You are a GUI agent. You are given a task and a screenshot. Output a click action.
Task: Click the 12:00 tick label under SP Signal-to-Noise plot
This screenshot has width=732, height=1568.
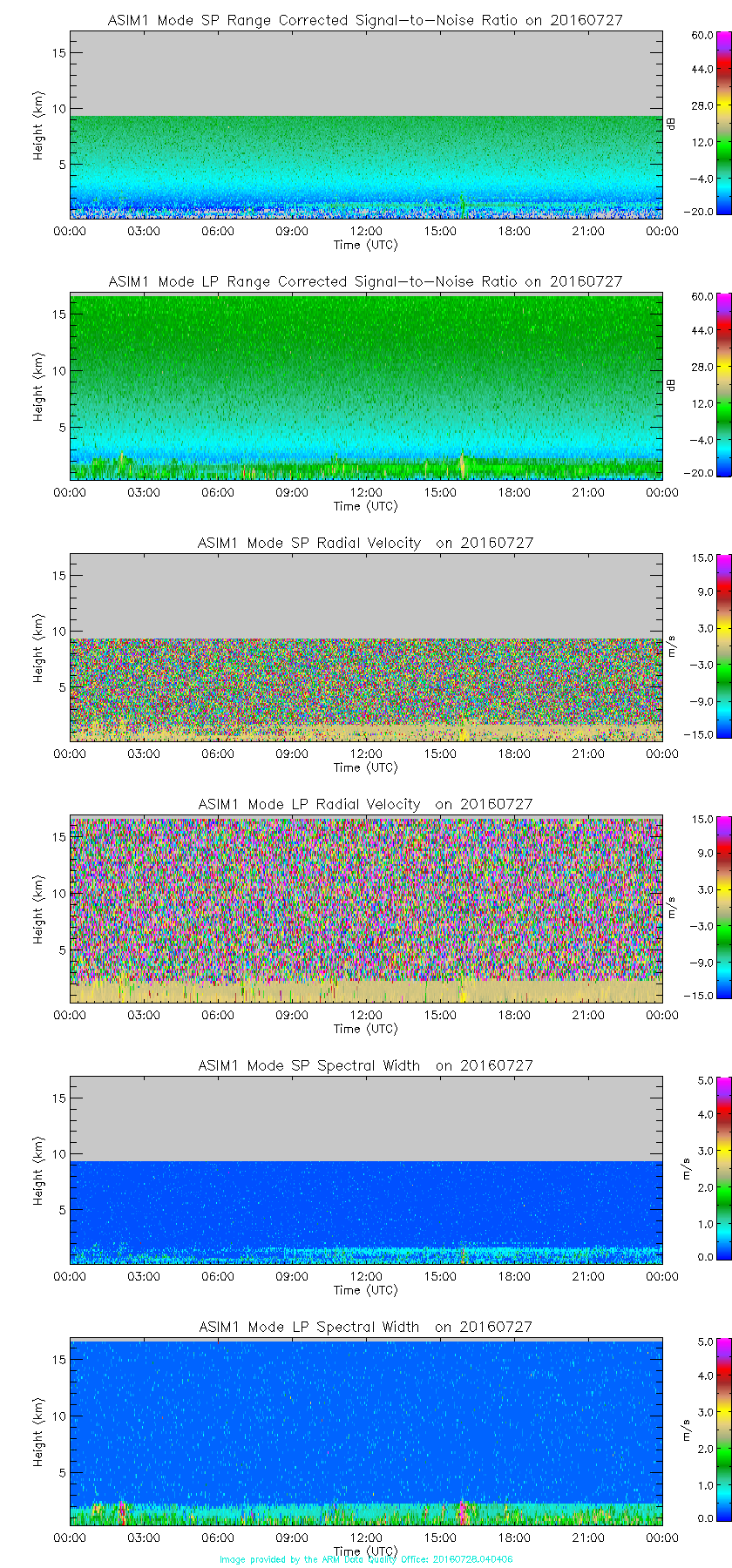point(366,231)
